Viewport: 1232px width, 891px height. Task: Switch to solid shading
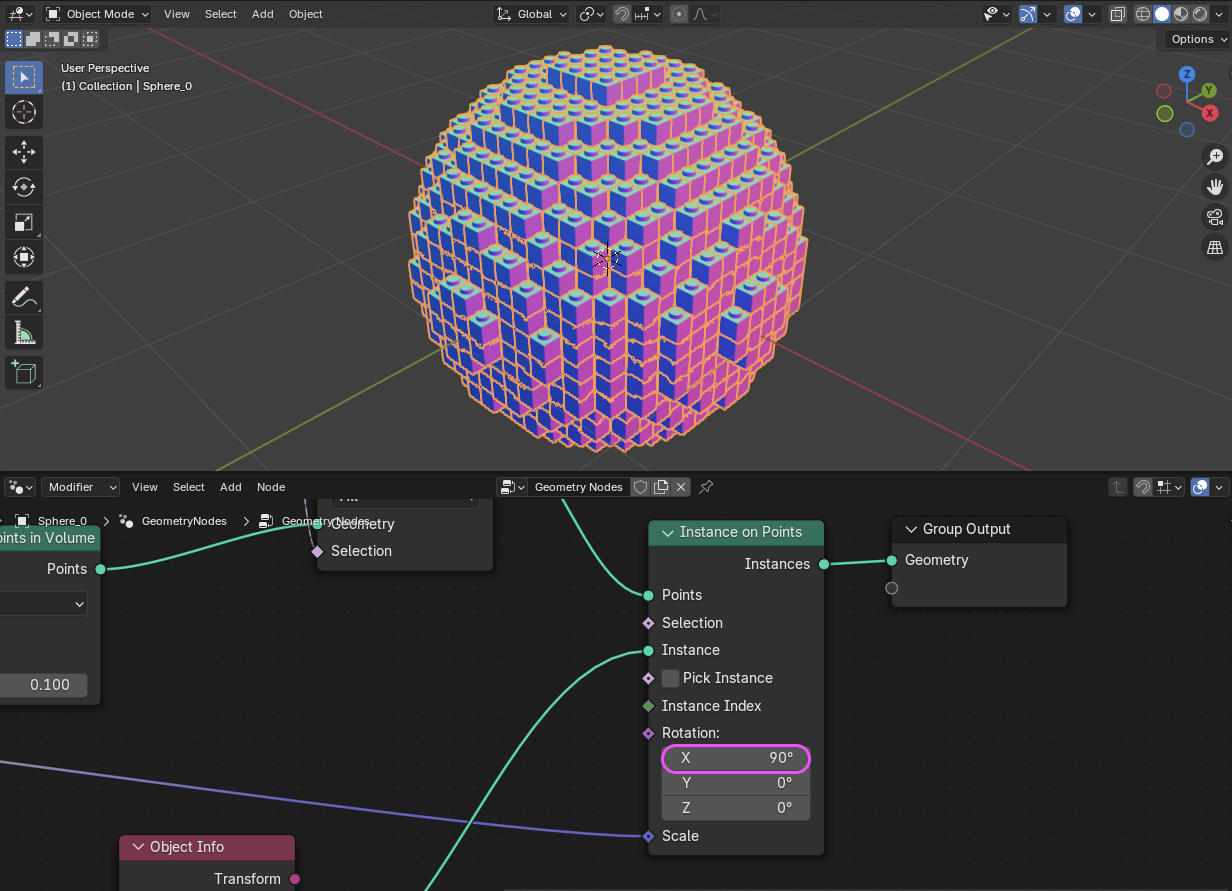tap(1162, 14)
